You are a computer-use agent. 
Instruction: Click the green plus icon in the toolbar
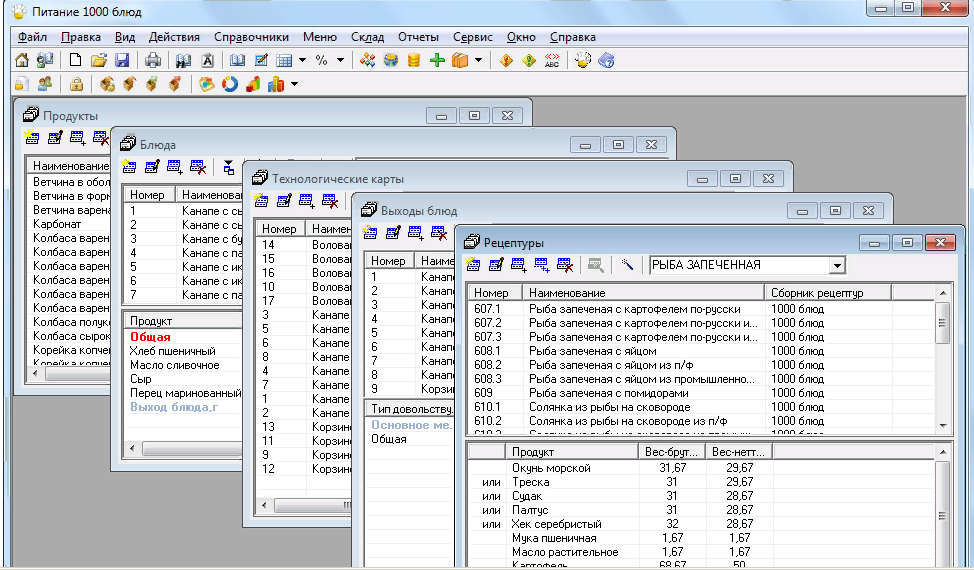[x=437, y=61]
